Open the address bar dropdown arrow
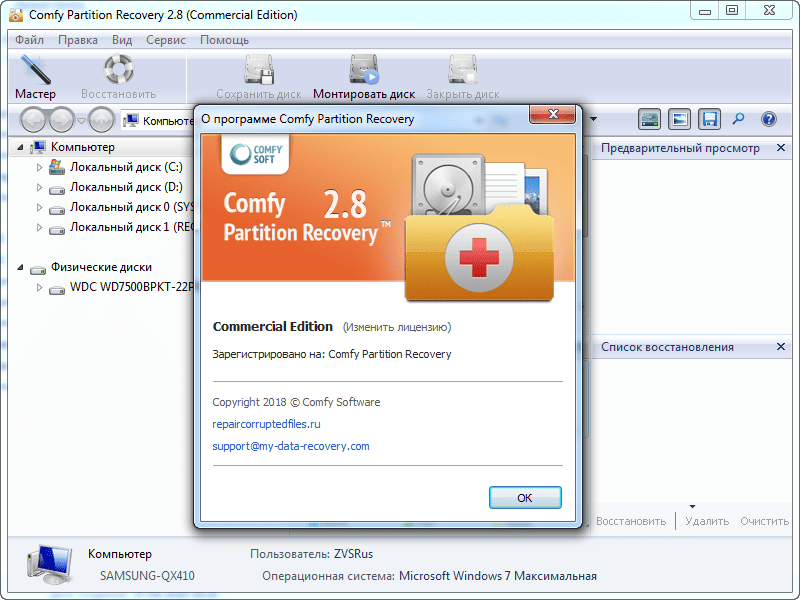Screen dimensions: 800x600 coord(593,119)
